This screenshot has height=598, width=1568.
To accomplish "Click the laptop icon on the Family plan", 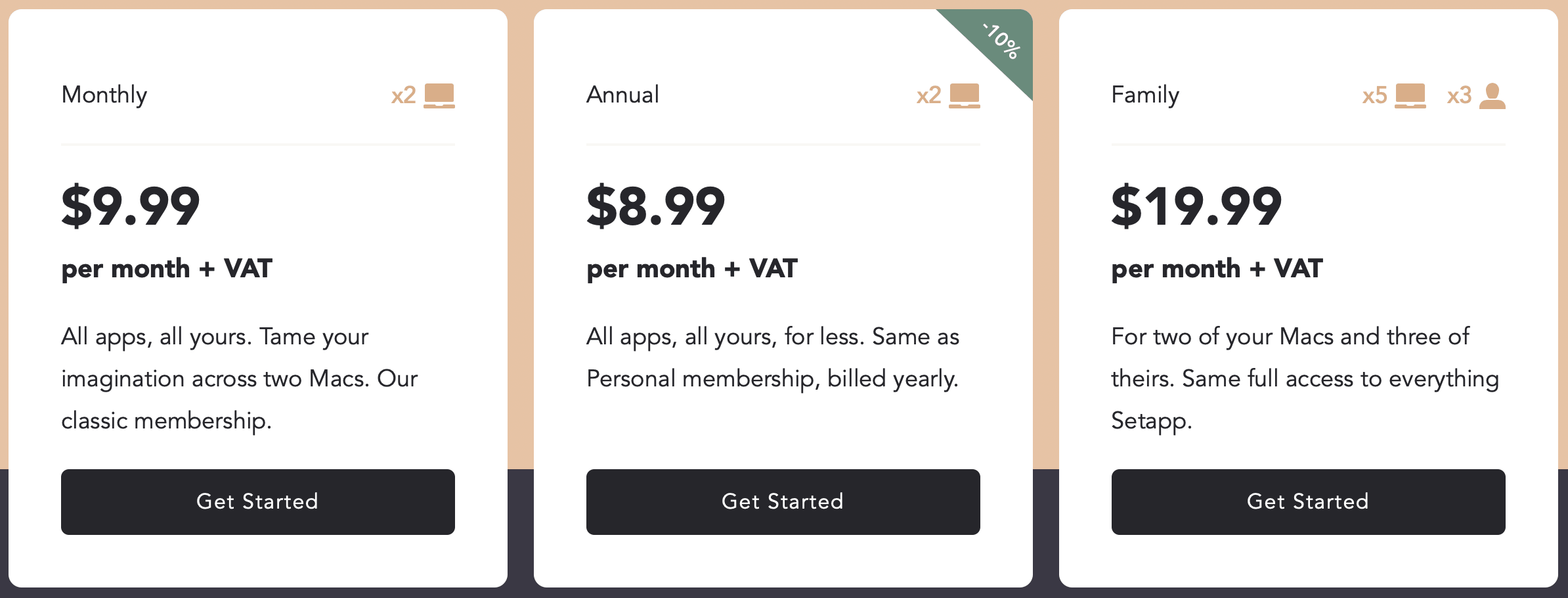I will (1410, 96).
